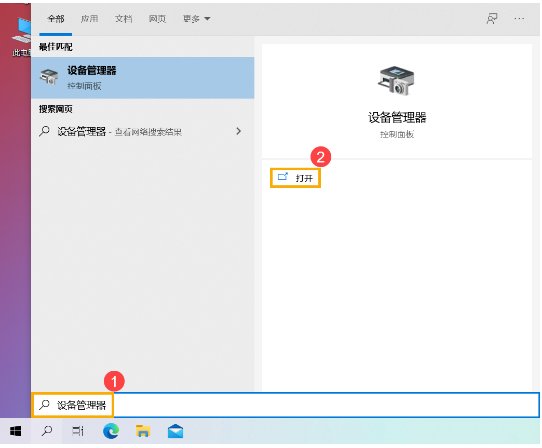Image resolution: width=542 pixels, height=448 pixels.
Task: Launch Microsoft Edge from the taskbar
Action: coord(111,431)
